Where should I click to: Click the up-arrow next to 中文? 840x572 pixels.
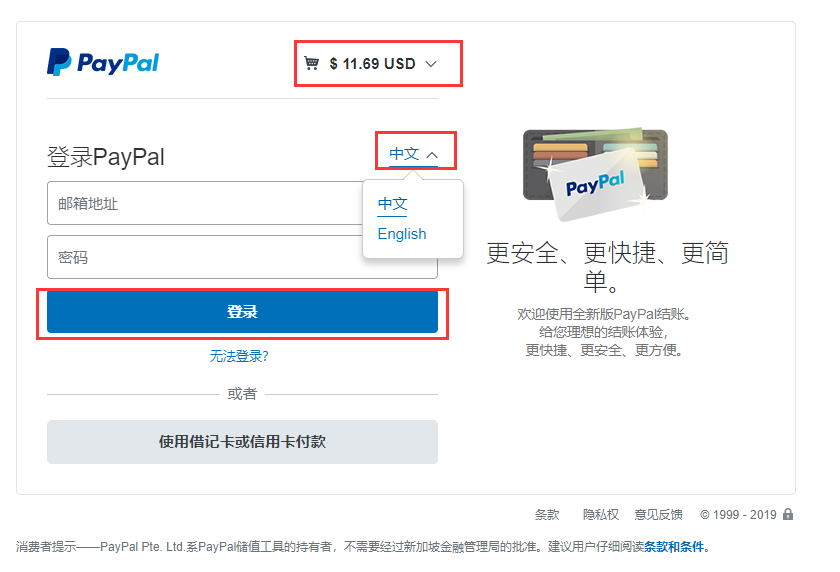tap(432, 155)
